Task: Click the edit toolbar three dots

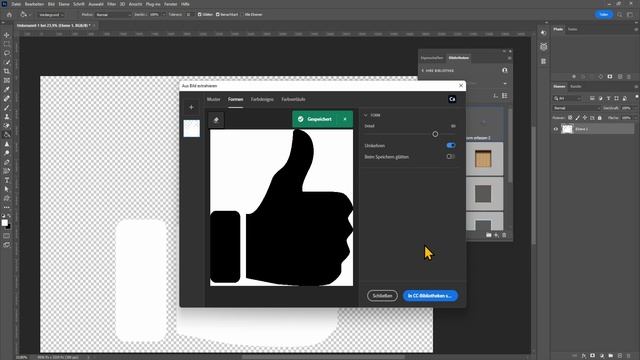Action: coord(7,207)
